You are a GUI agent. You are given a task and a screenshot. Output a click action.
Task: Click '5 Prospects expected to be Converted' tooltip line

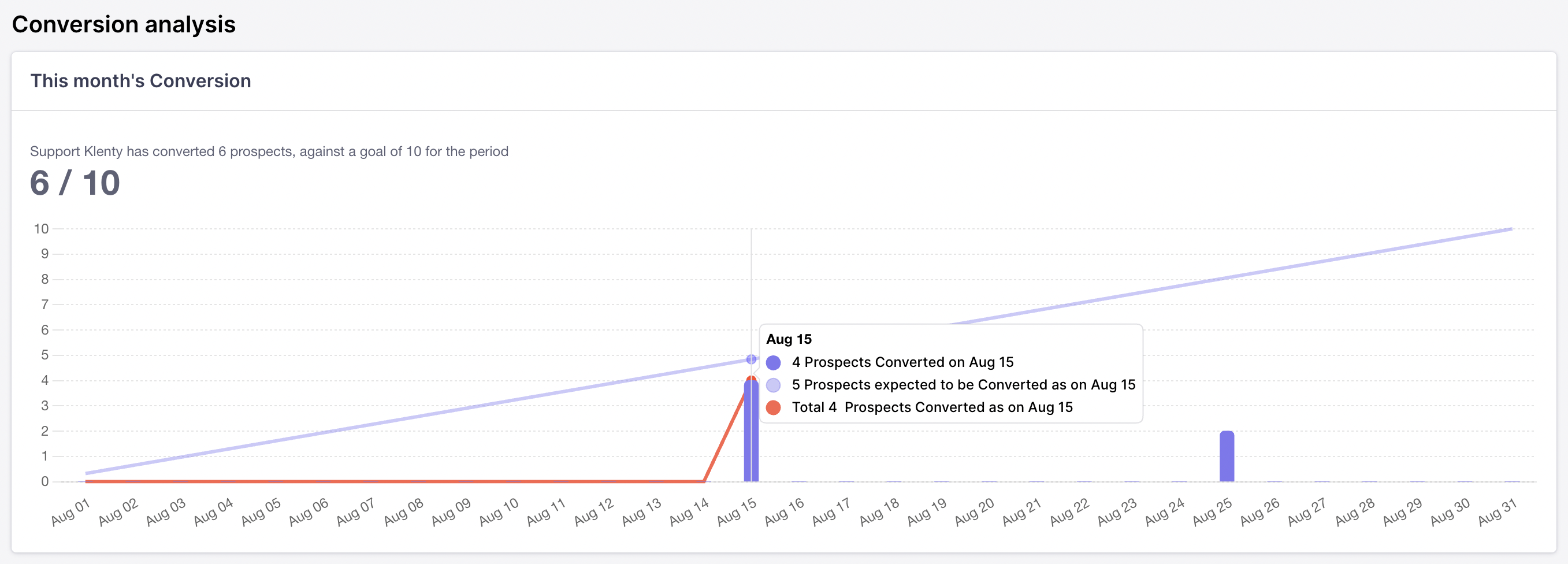click(963, 385)
